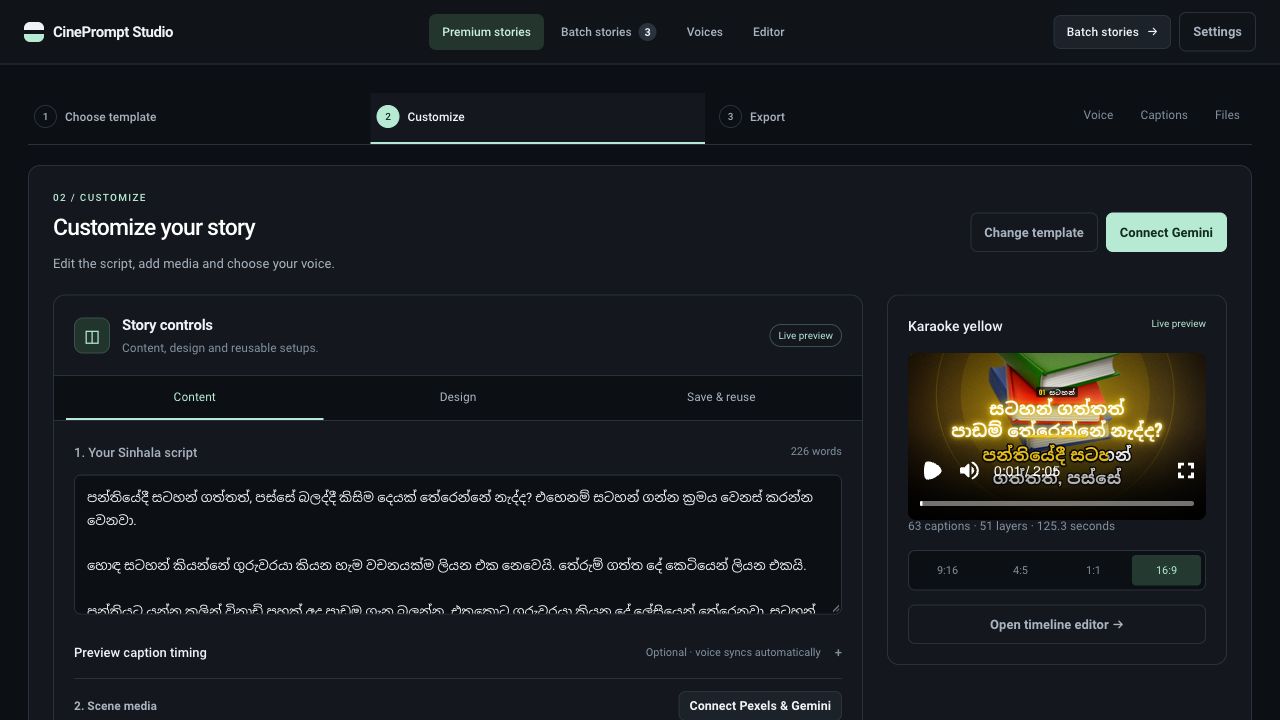Open the Premium stories tab
Viewport: 1280px width, 720px height.
click(x=486, y=32)
